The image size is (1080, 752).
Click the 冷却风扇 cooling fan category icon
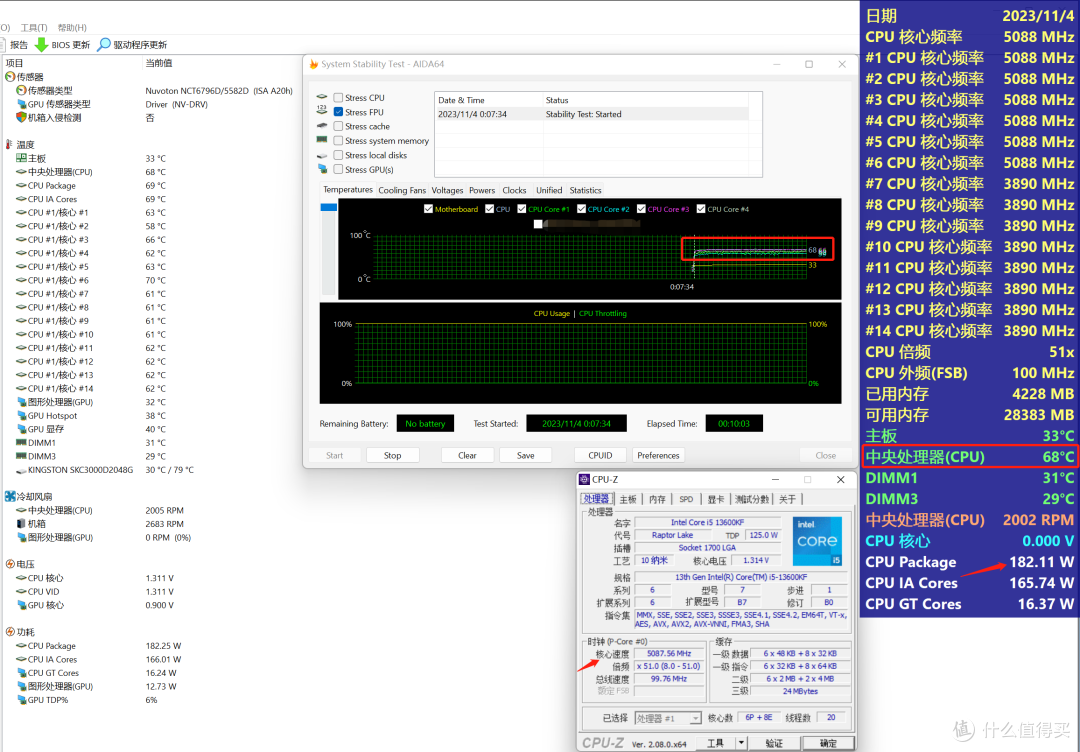click(x=10, y=497)
